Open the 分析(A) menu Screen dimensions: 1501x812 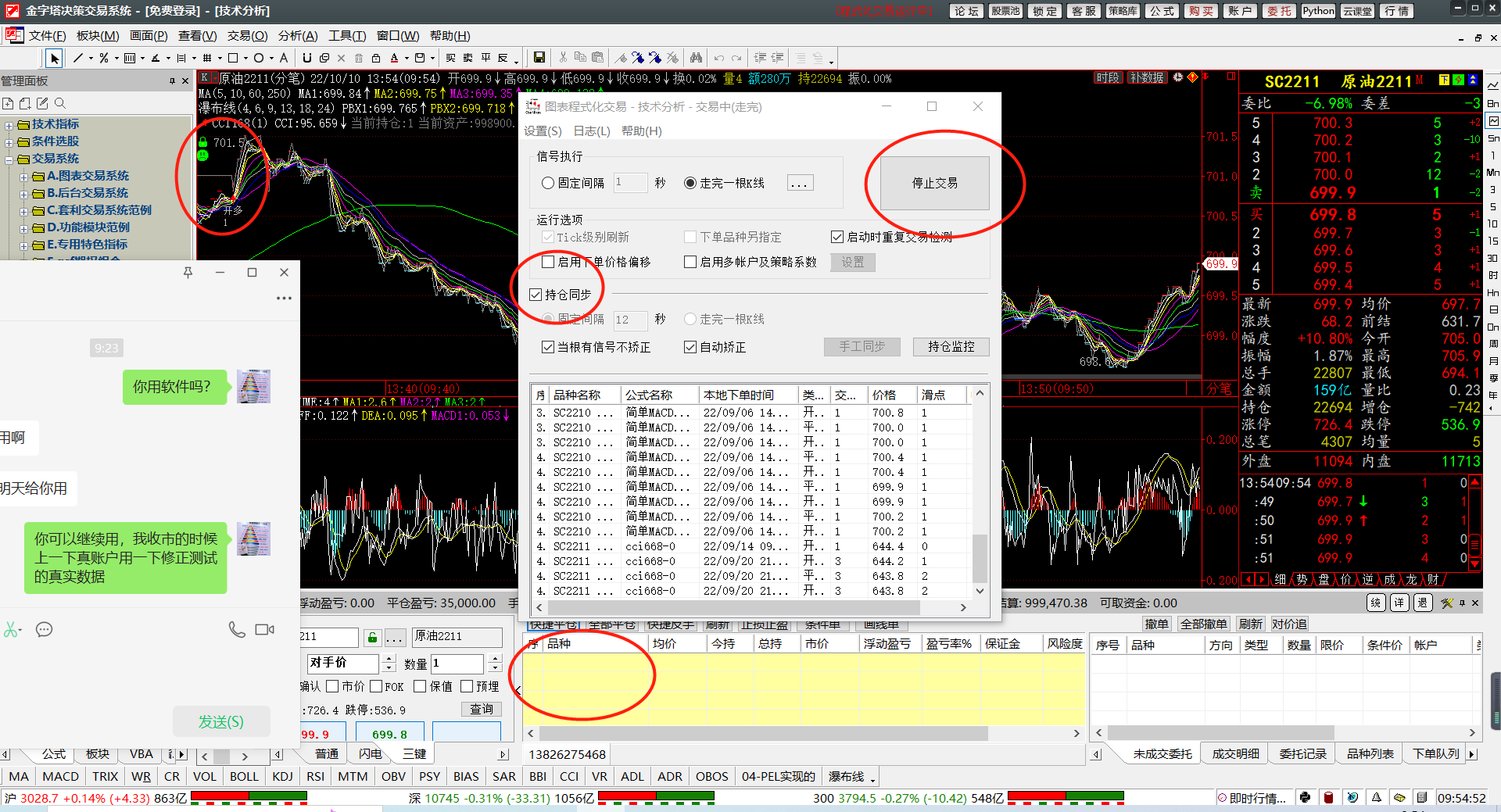click(x=298, y=36)
